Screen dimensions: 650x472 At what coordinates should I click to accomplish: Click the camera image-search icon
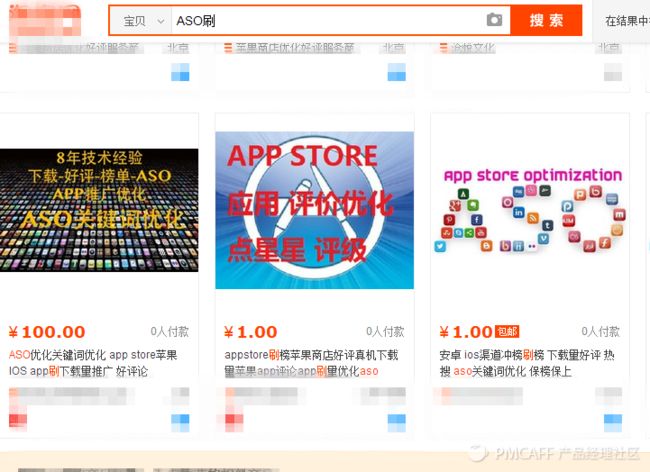(494, 20)
